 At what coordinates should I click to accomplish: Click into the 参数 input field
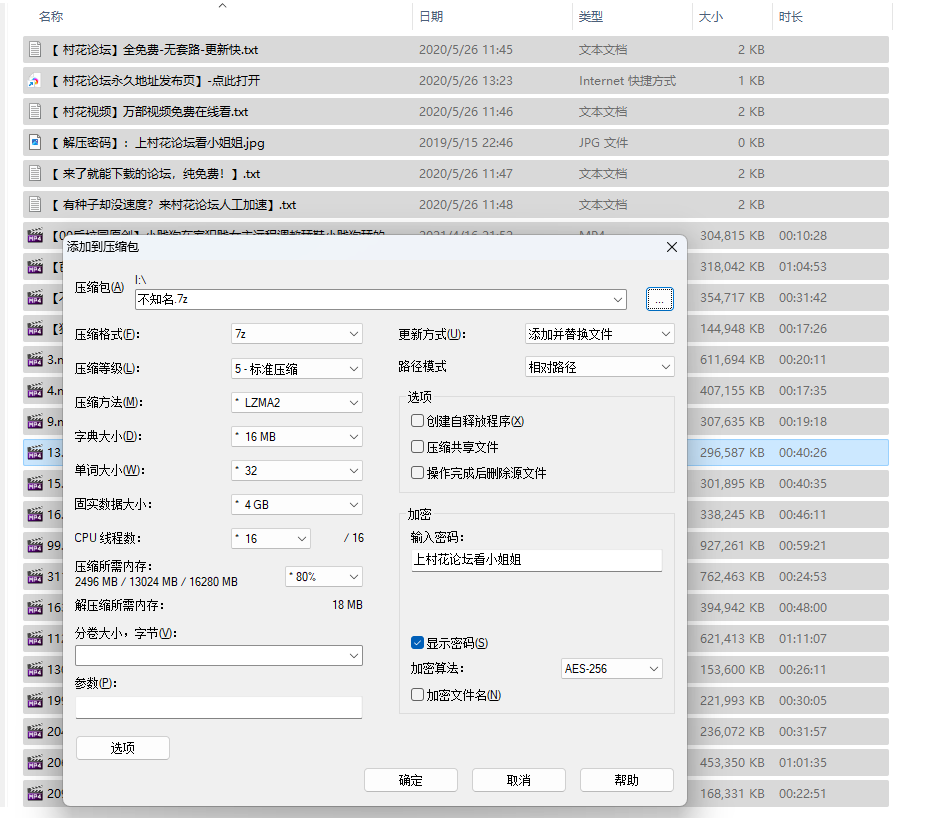(218, 707)
